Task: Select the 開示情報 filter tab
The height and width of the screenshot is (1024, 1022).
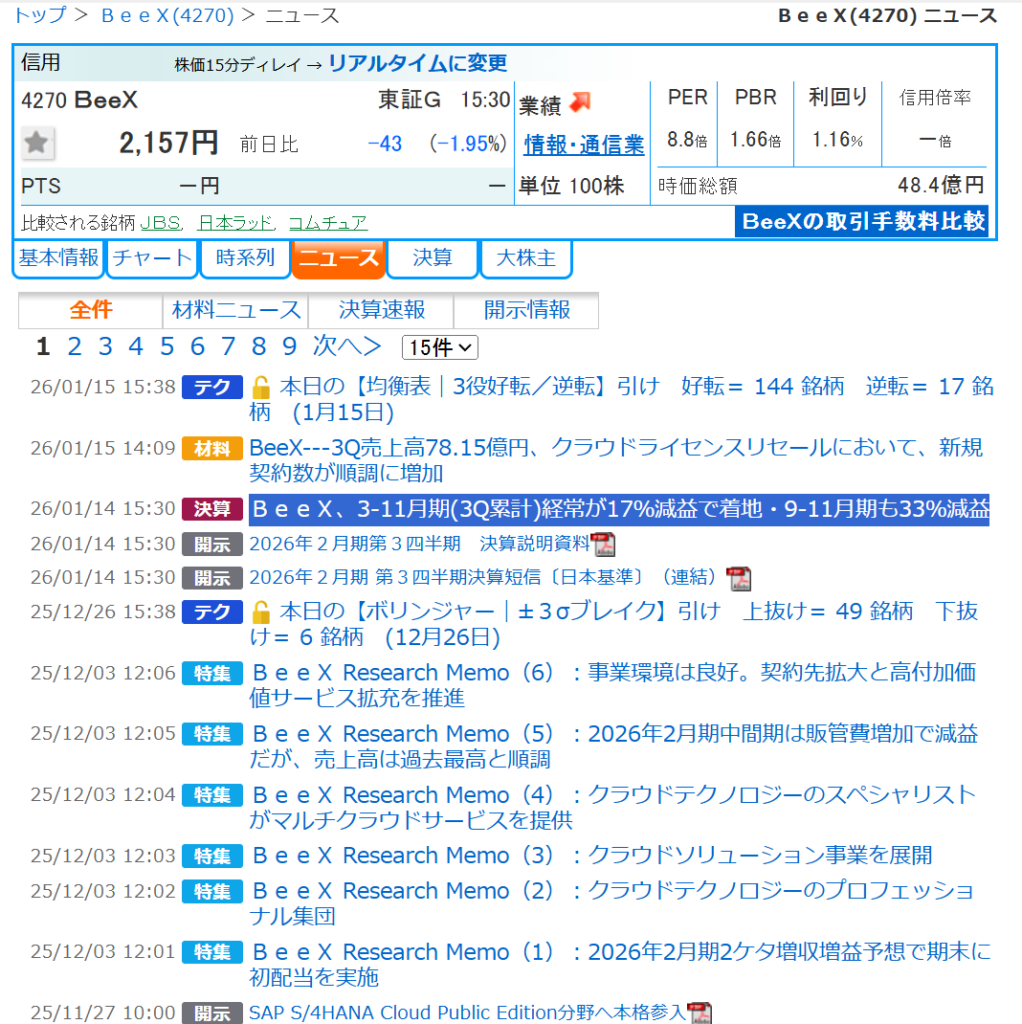Action: 526,310
